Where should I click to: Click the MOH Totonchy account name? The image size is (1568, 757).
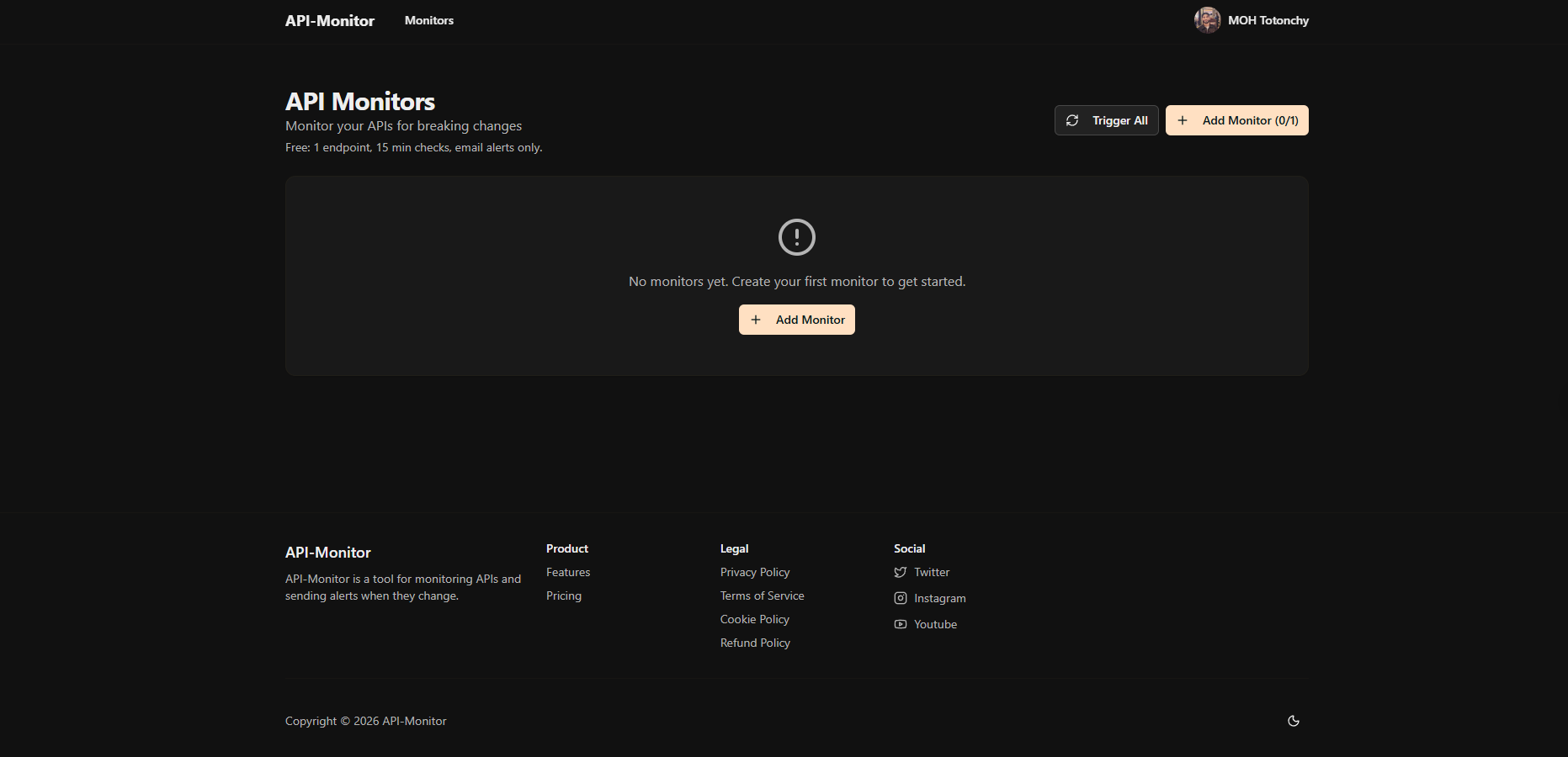(x=1268, y=20)
